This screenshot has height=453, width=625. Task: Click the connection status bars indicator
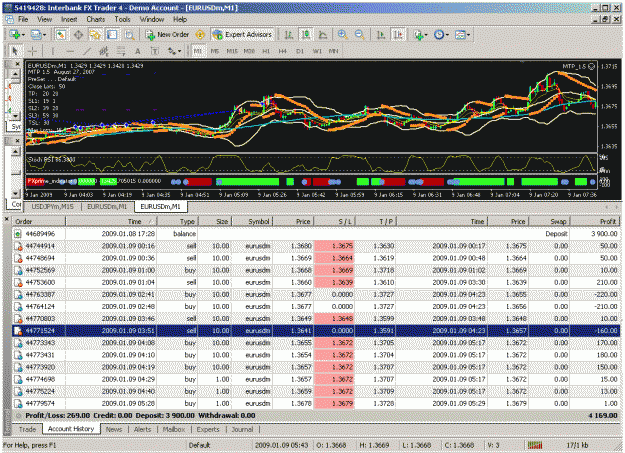point(535,445)
